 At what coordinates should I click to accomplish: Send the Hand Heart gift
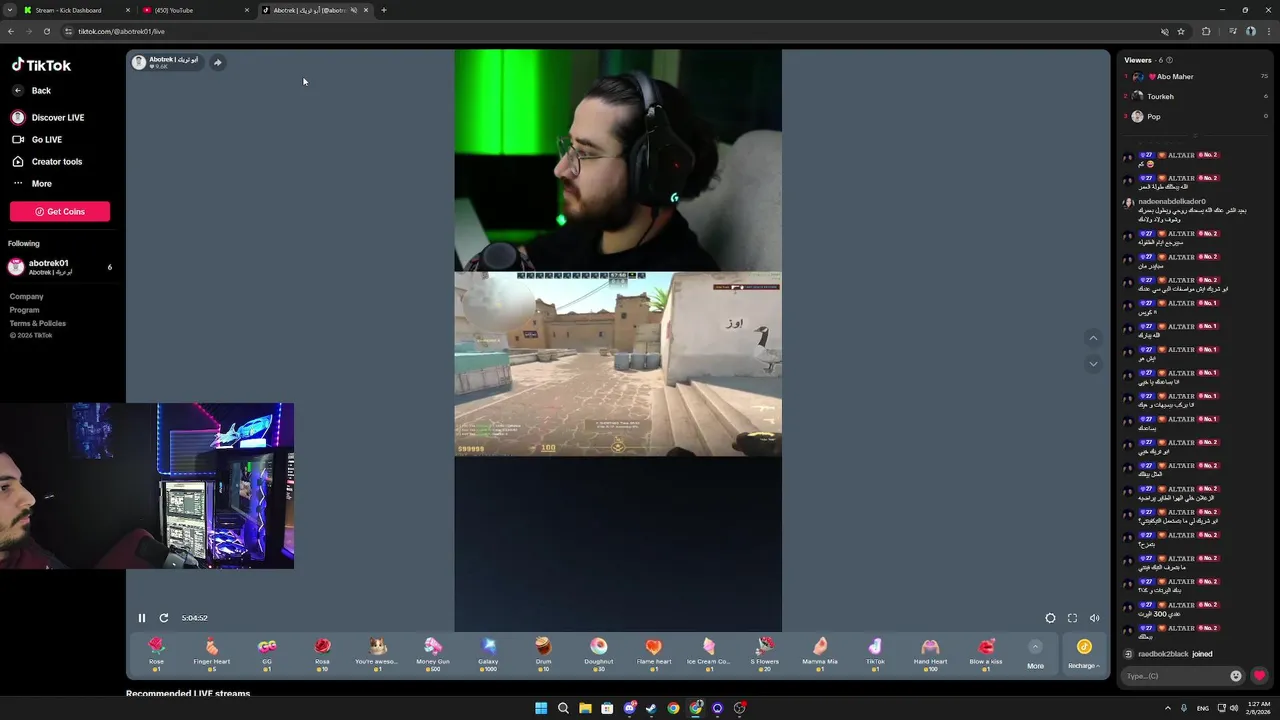(930, 653)
